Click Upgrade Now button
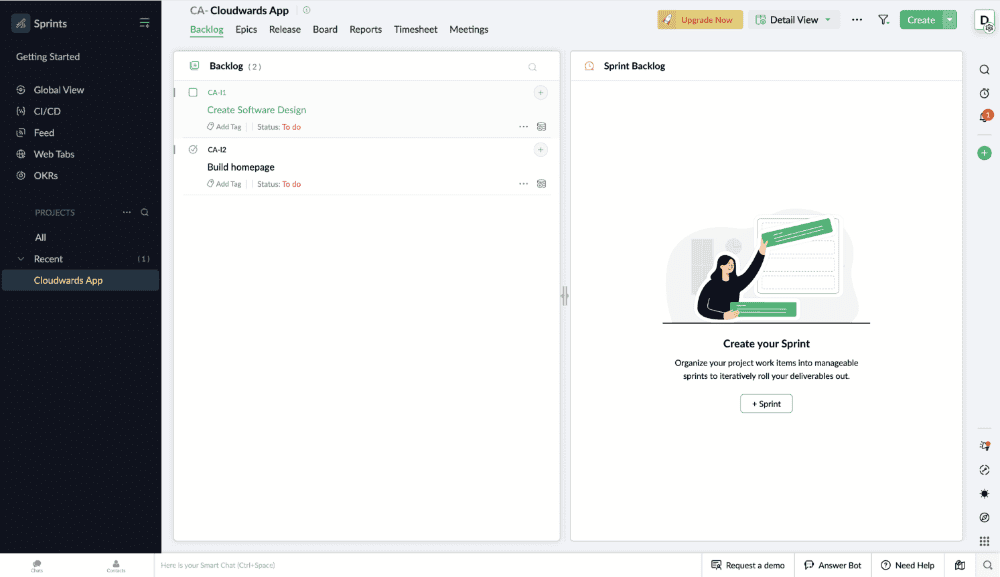This screenshot has height=577, width=1000. click(700, 20)
